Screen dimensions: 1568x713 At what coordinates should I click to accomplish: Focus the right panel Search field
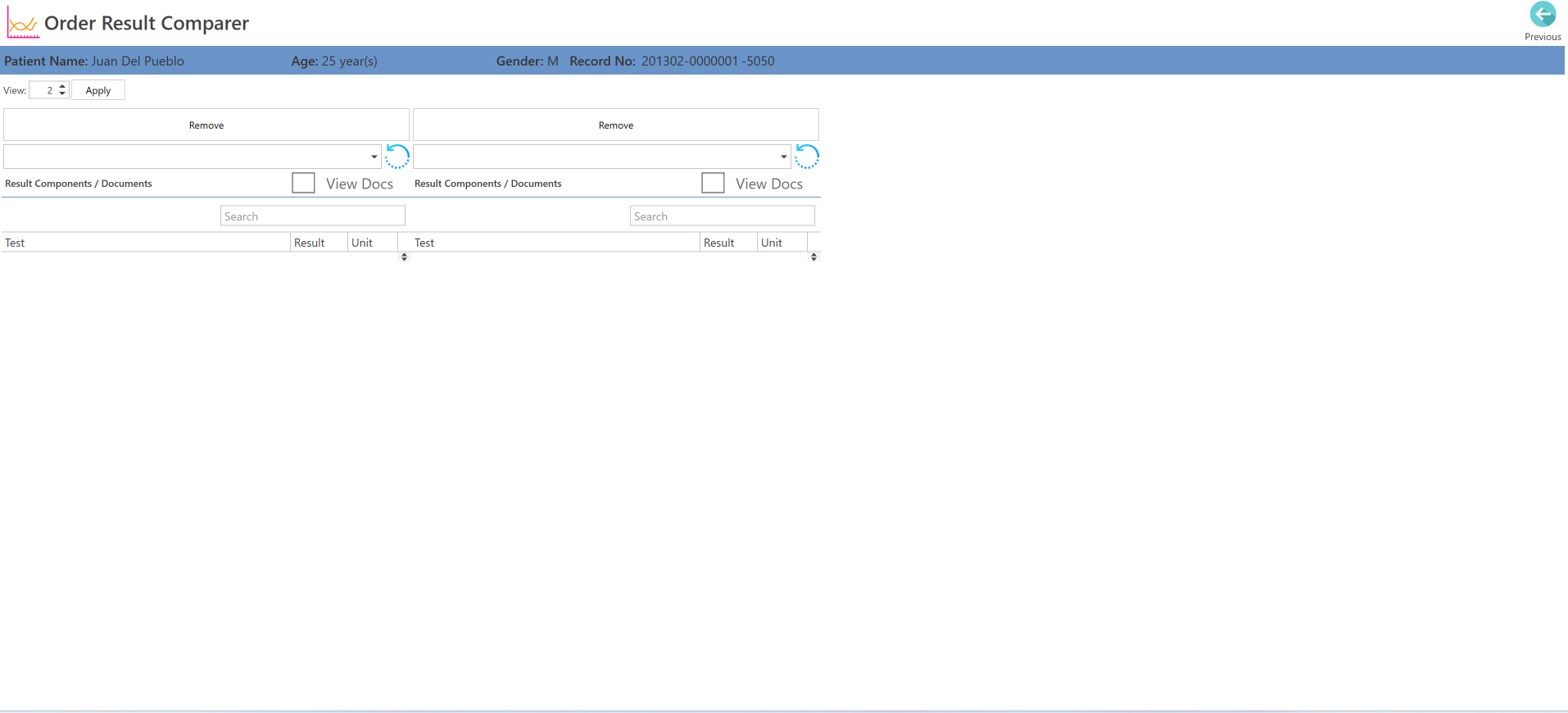[x=723, y=216]
